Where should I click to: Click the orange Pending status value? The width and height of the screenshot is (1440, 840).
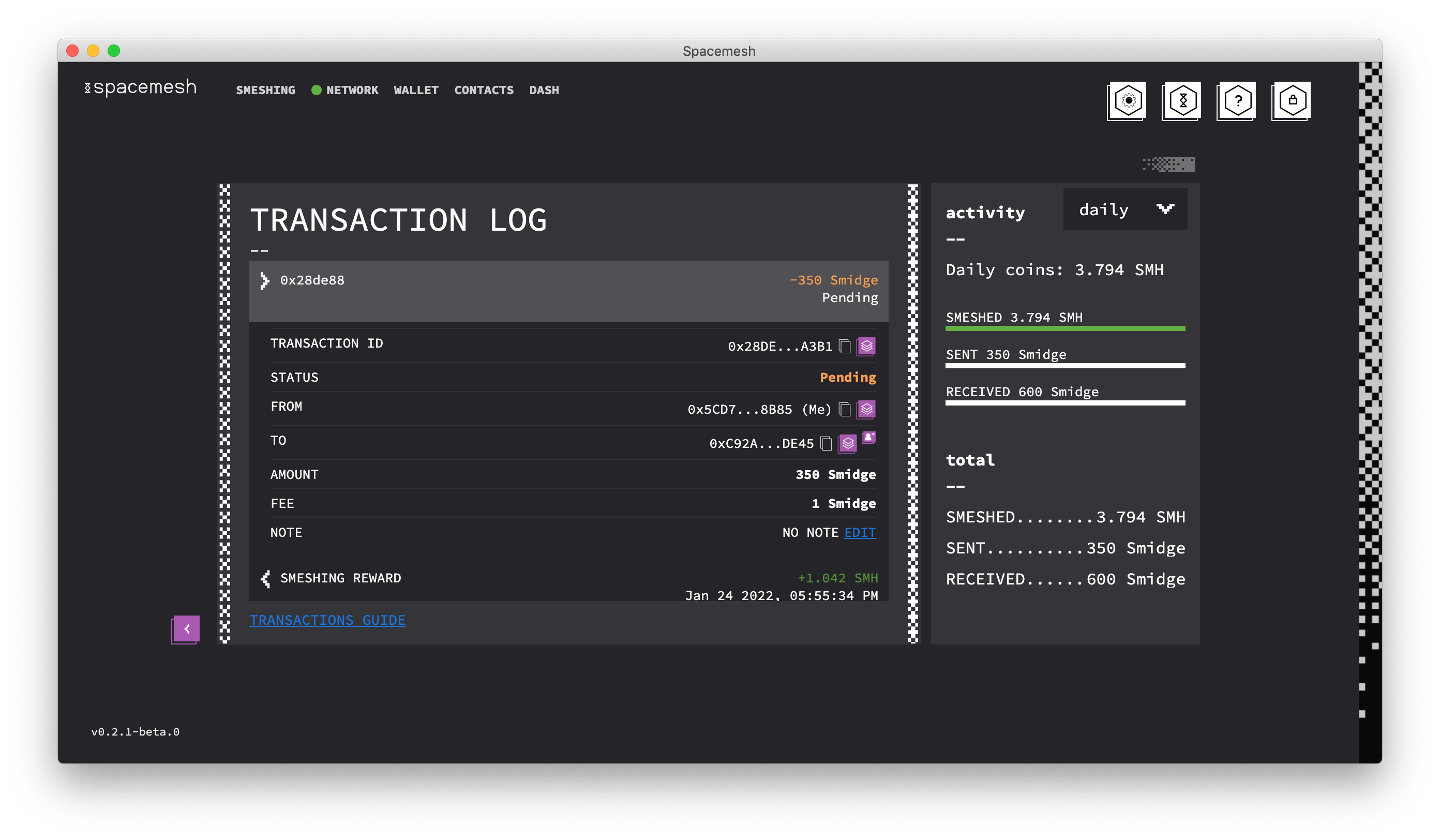(848, 377)
